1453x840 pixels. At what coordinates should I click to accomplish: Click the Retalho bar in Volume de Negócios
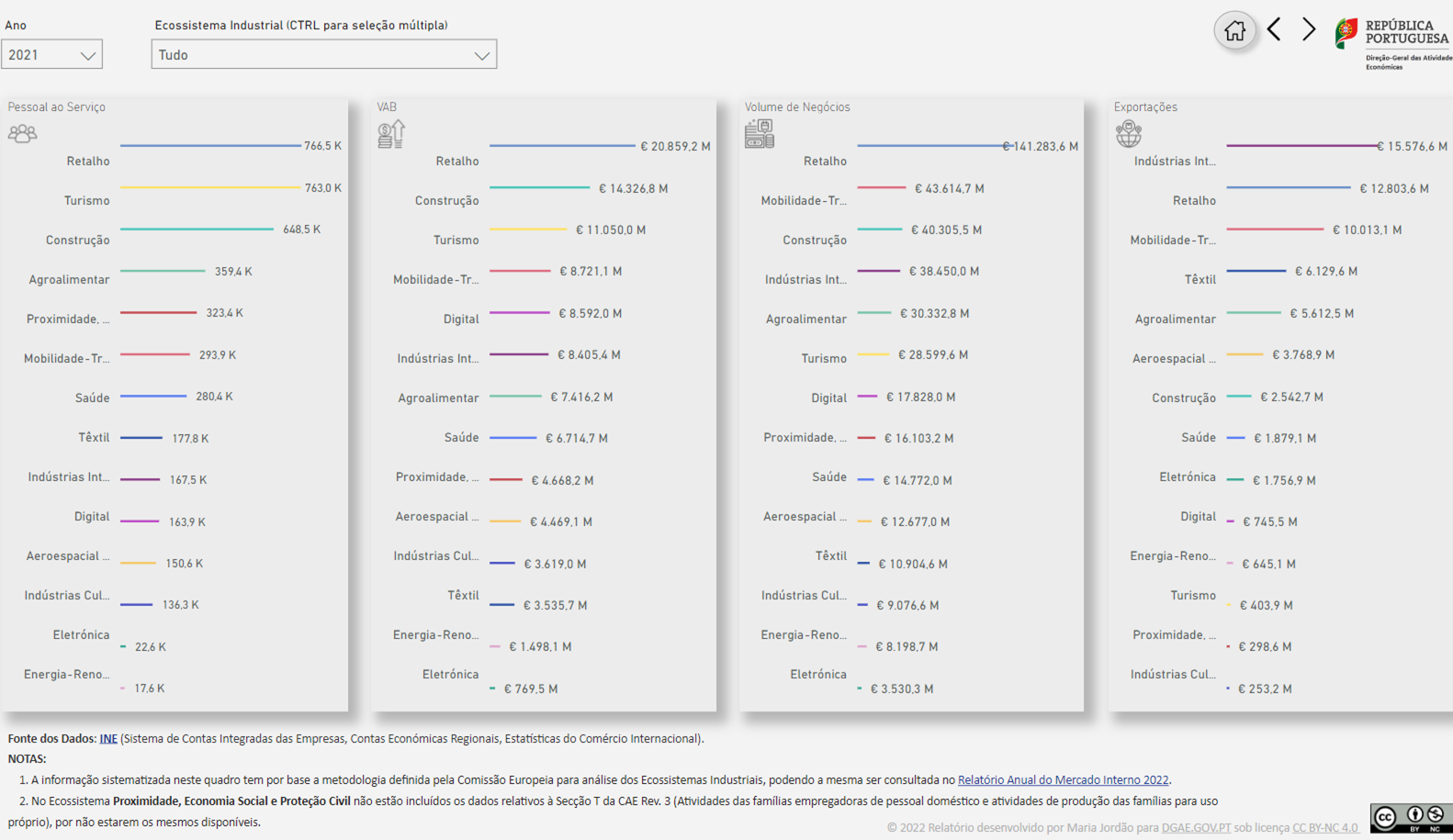929,145
